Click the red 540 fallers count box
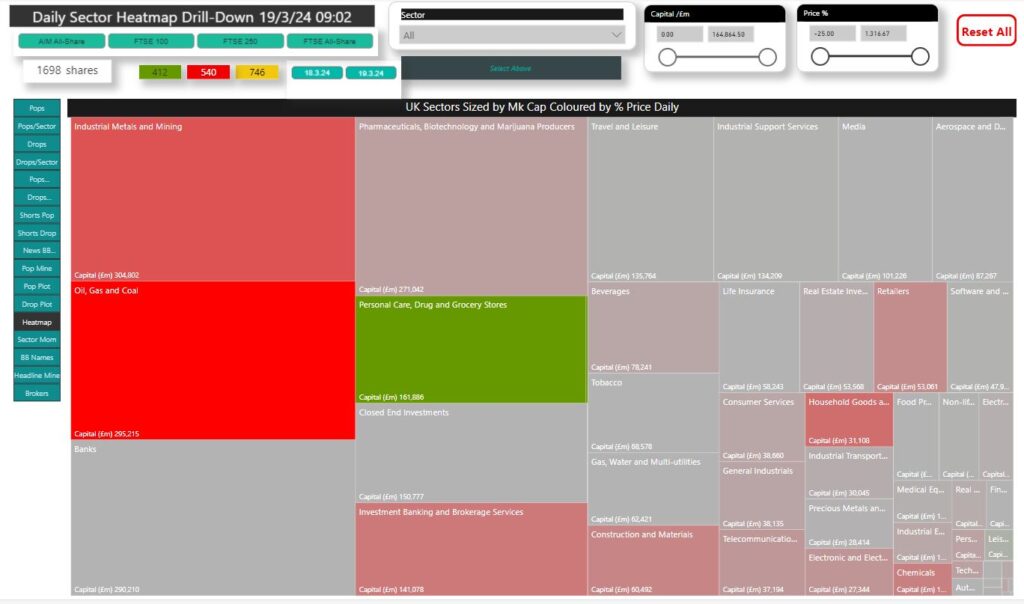1024x604 pixels. [x=208, y=72]
